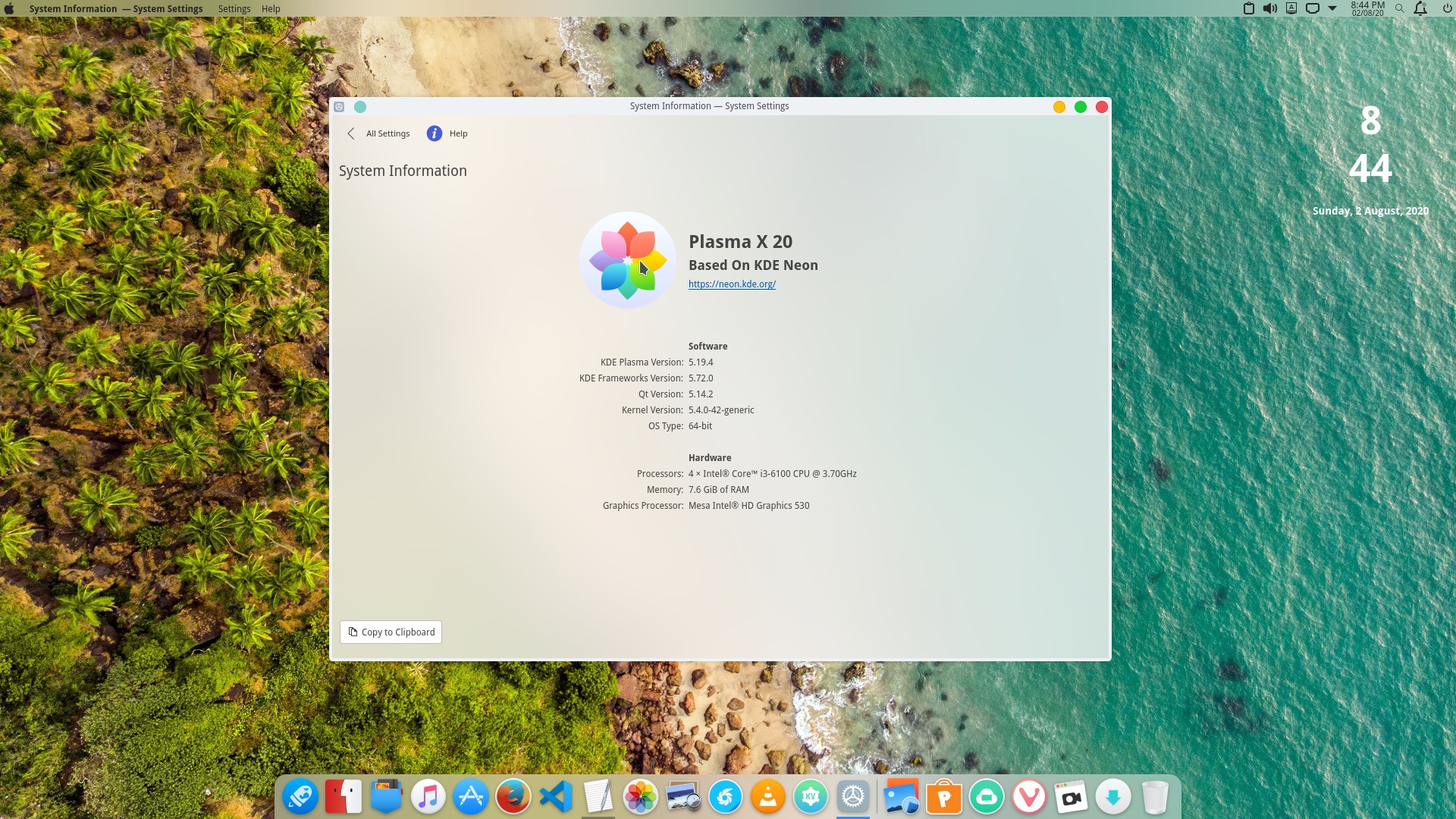Open the blue folder pocket icon in dock
This screenshot has width=1456, height=819.
386,797
